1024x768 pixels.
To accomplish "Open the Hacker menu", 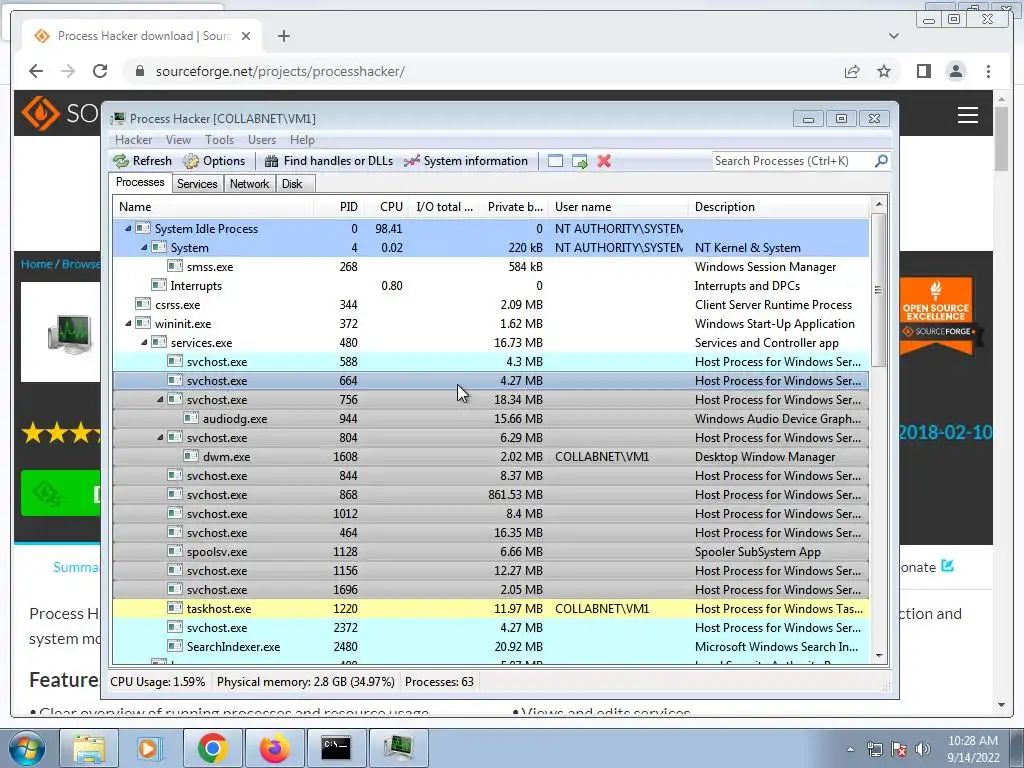I will [x=133, y=140].
